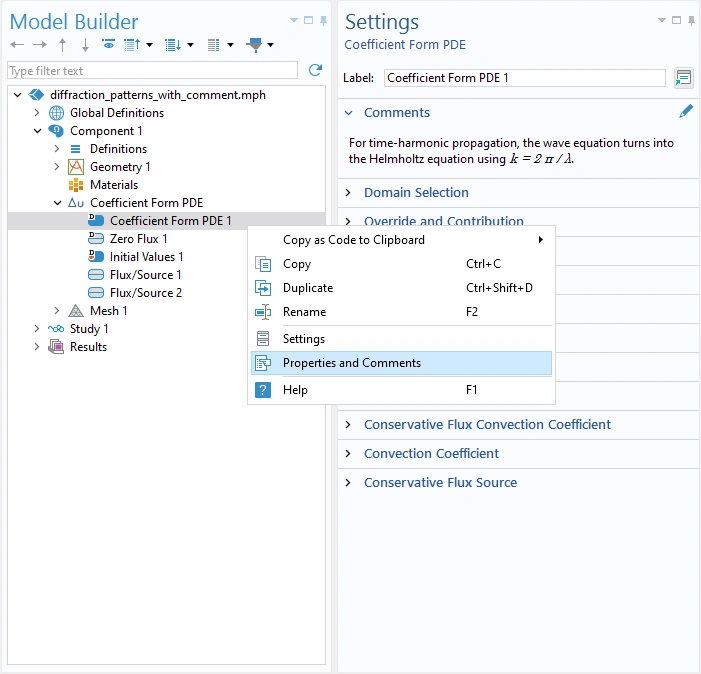This screenshot has width=701, height=674.
Task: Click the pencil edit comments icon
Action: pos(685,112)
